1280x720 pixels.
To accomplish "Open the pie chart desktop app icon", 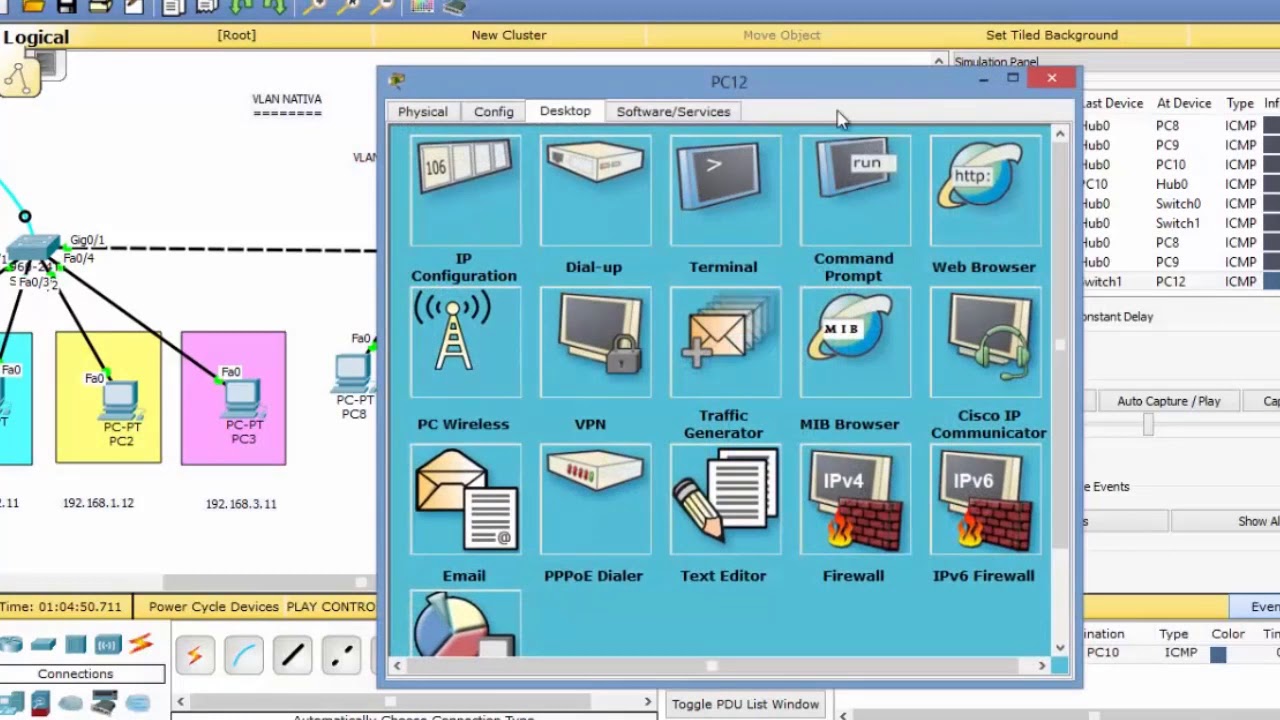I will point(465,624).
